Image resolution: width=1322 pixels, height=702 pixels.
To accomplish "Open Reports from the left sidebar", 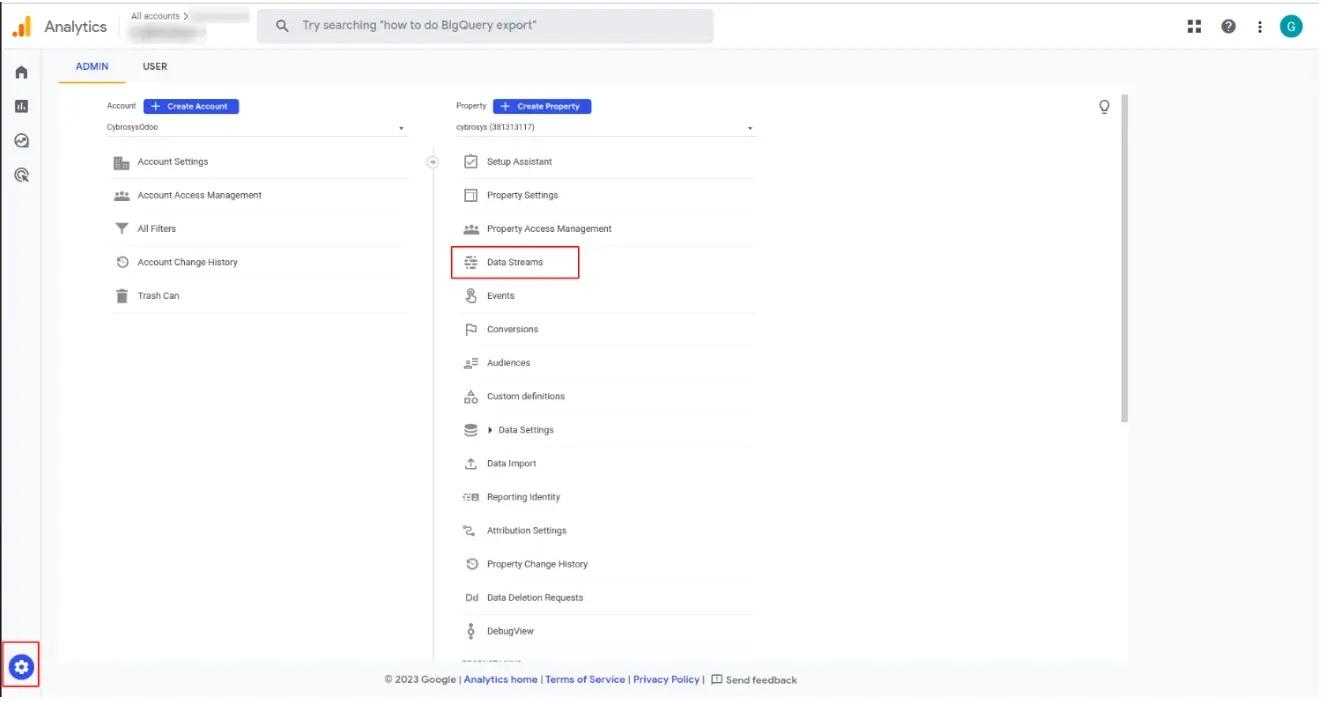I will (20, 104).
